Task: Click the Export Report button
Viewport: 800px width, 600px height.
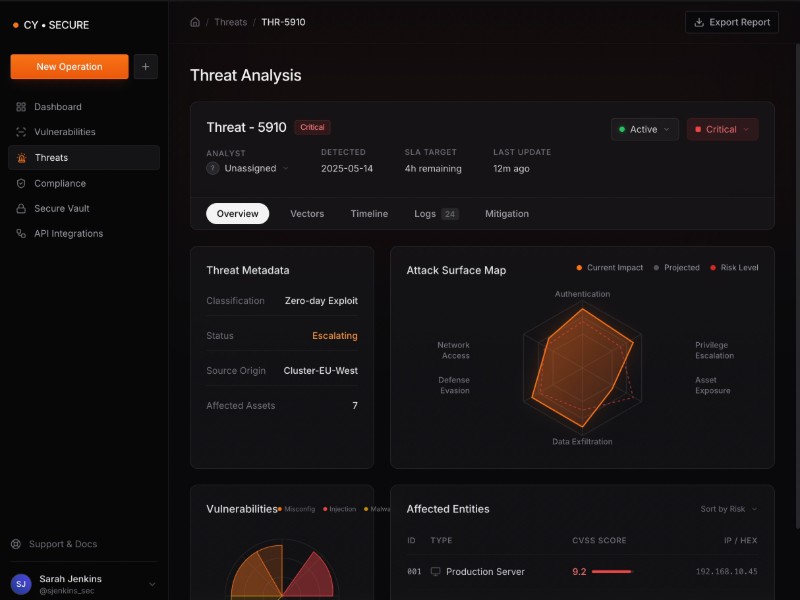Action: click(731, 22)
